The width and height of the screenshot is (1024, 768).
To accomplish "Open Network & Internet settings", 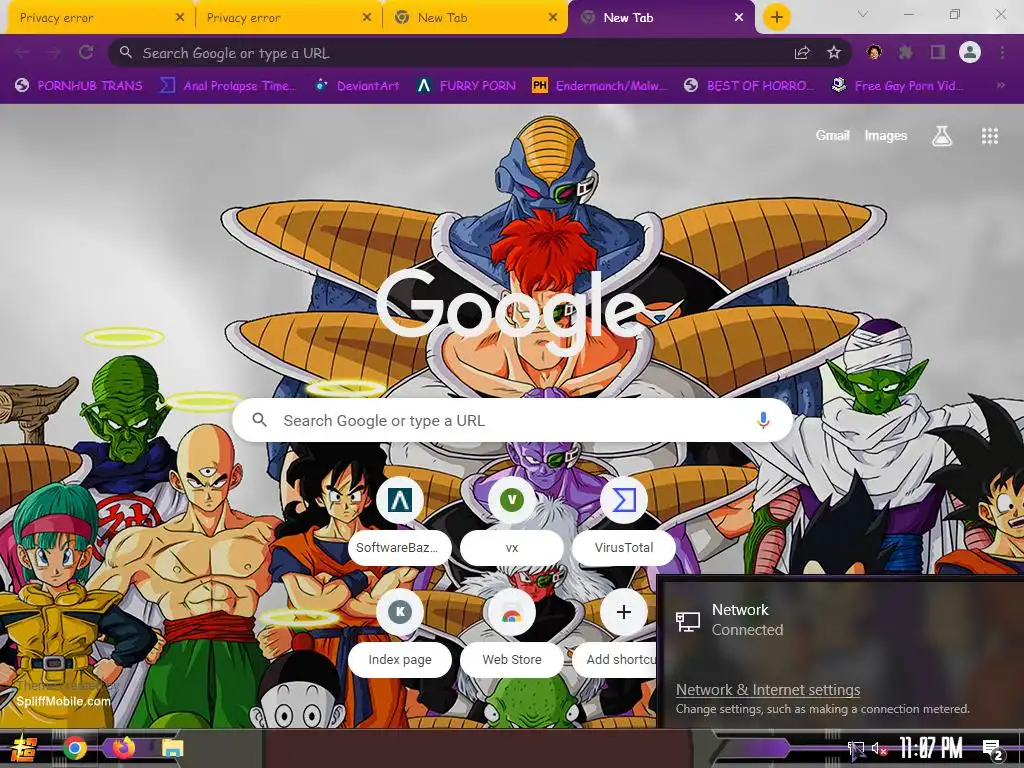I will coord(768,690).
